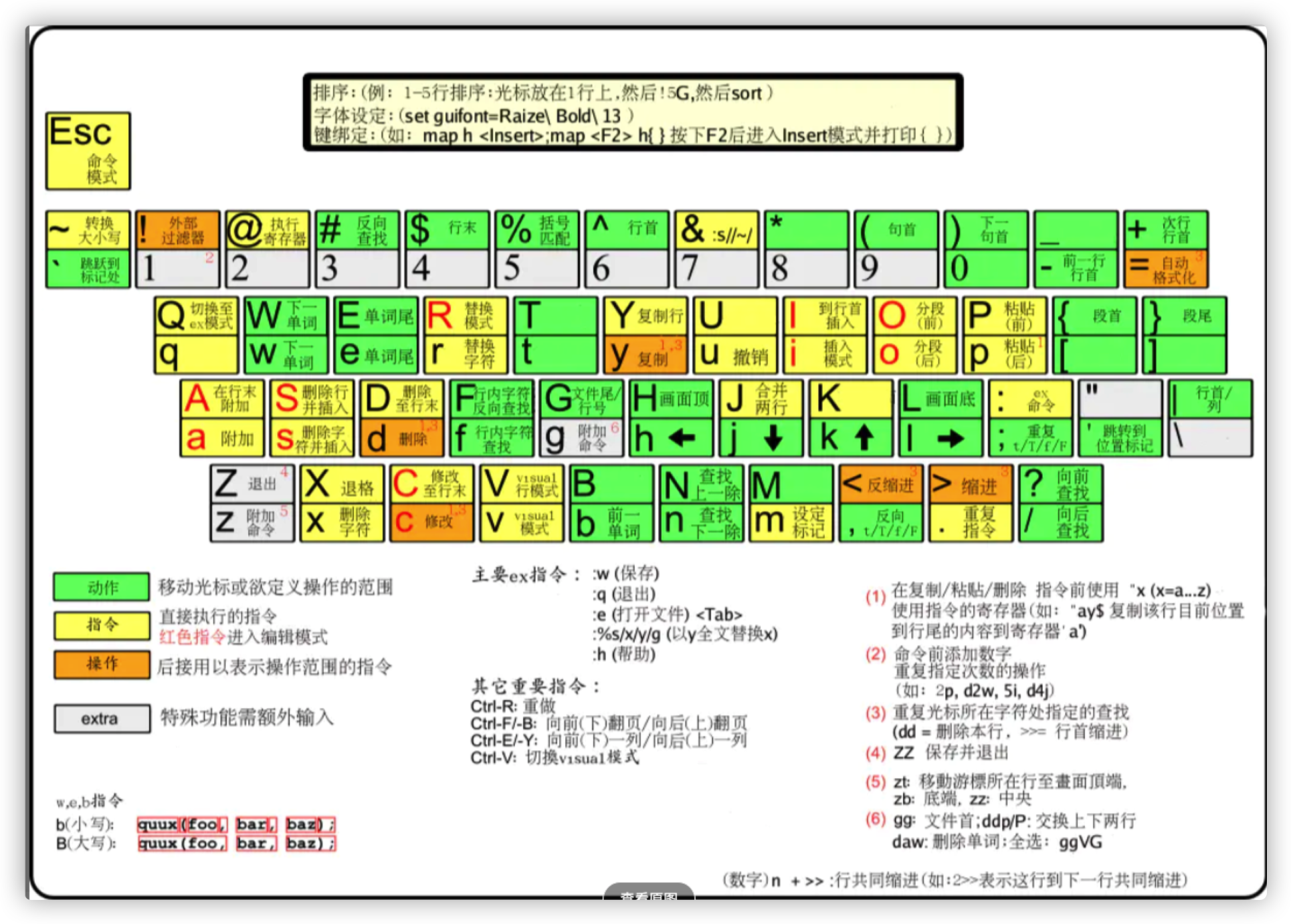Select the k up-arrow movement key
Screen dimensions: 1291x924
[x=850, y=438]
